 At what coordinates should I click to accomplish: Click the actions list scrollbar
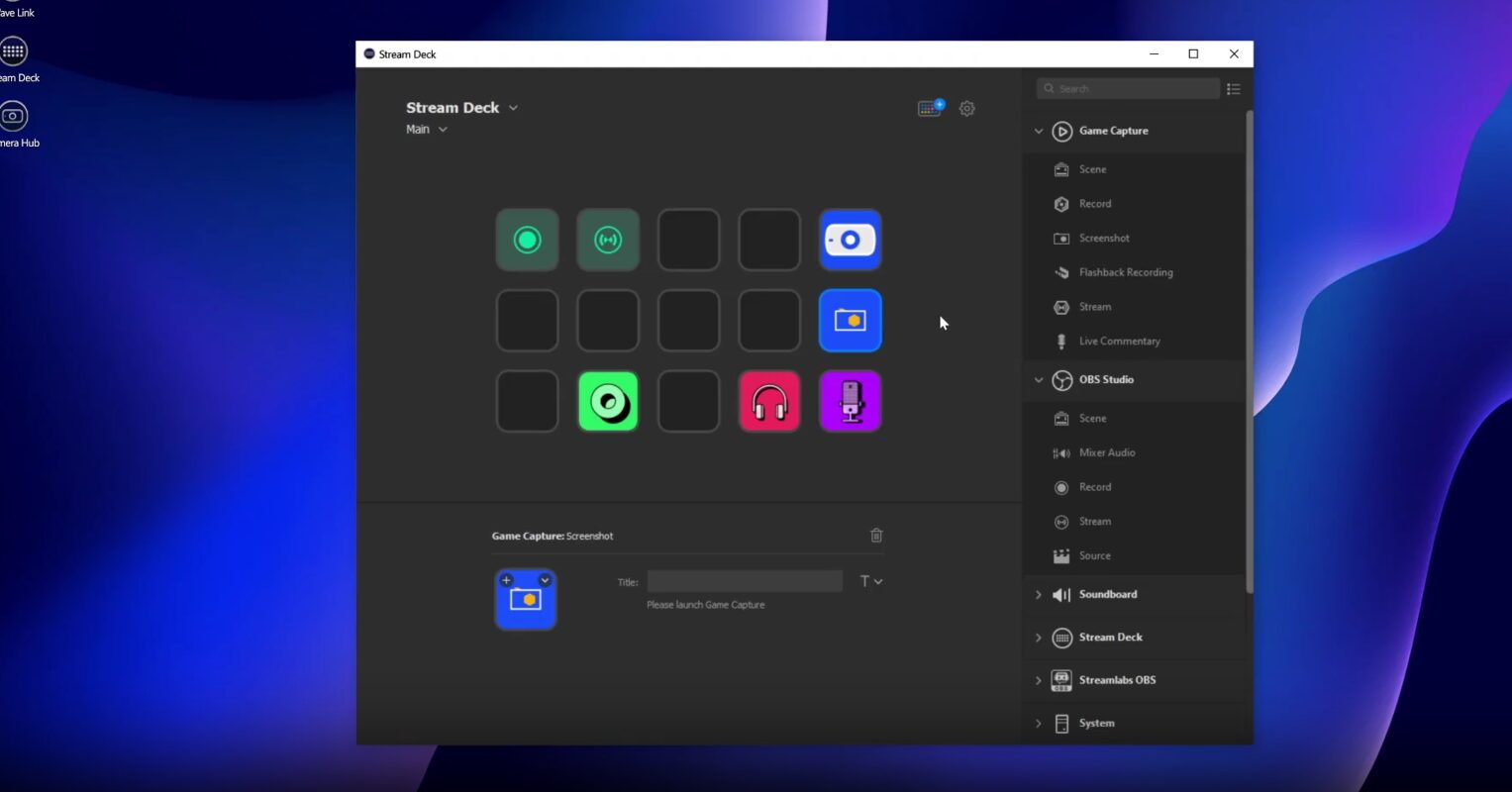coord(1250,351)
